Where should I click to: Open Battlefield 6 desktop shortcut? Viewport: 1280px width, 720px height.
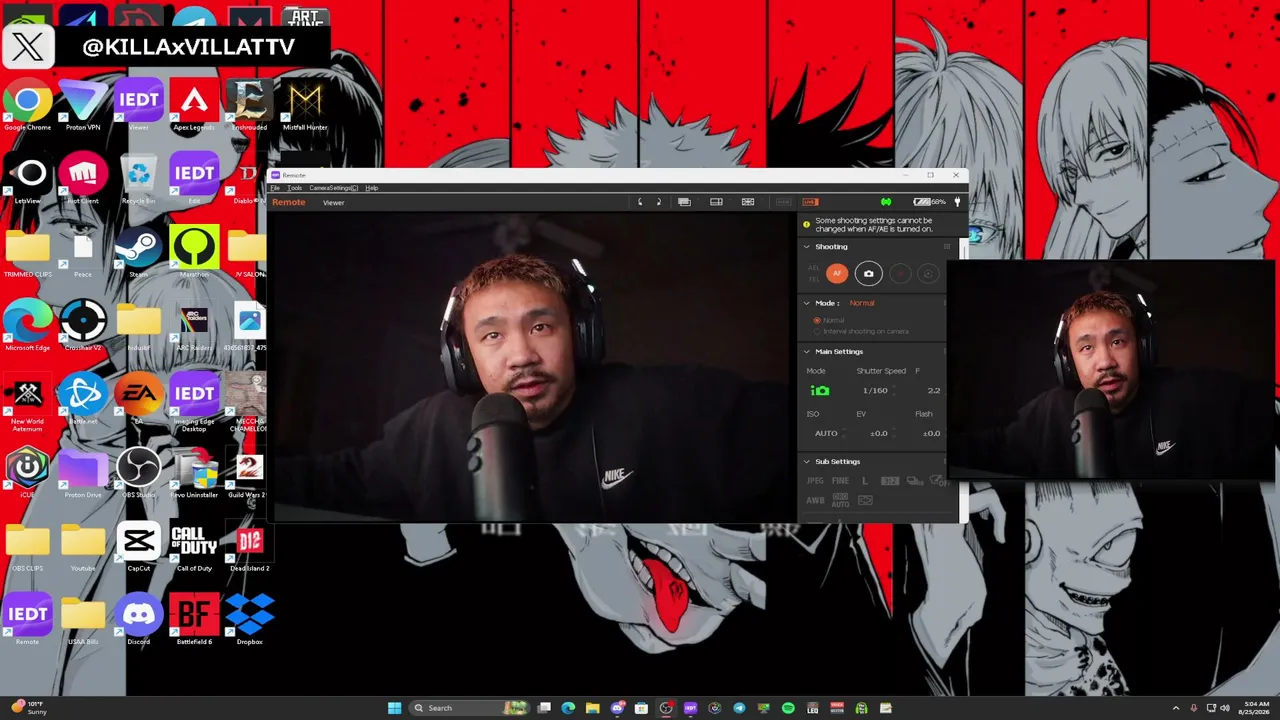click(194, 621)
